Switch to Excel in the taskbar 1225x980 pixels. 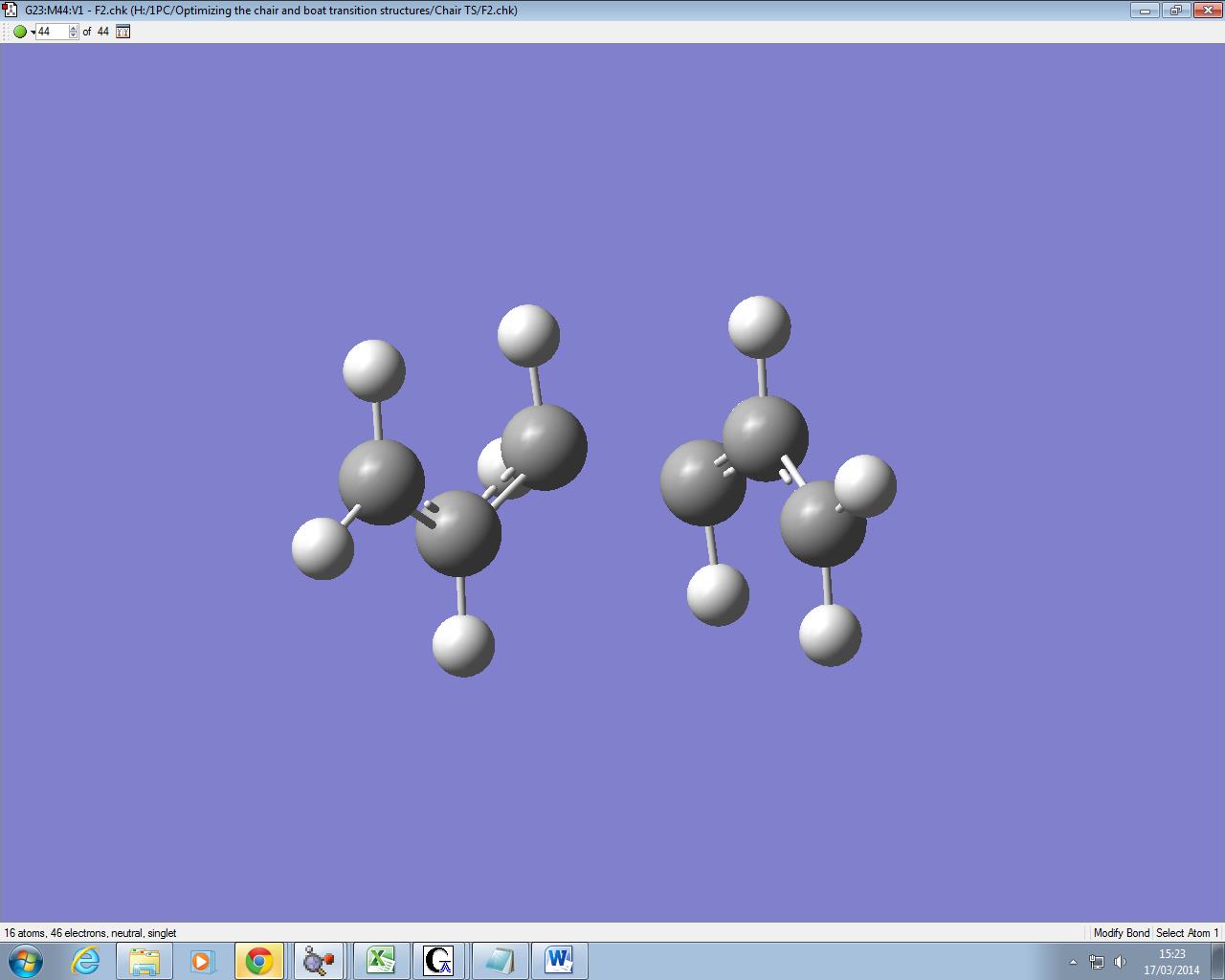coord(381,960)
